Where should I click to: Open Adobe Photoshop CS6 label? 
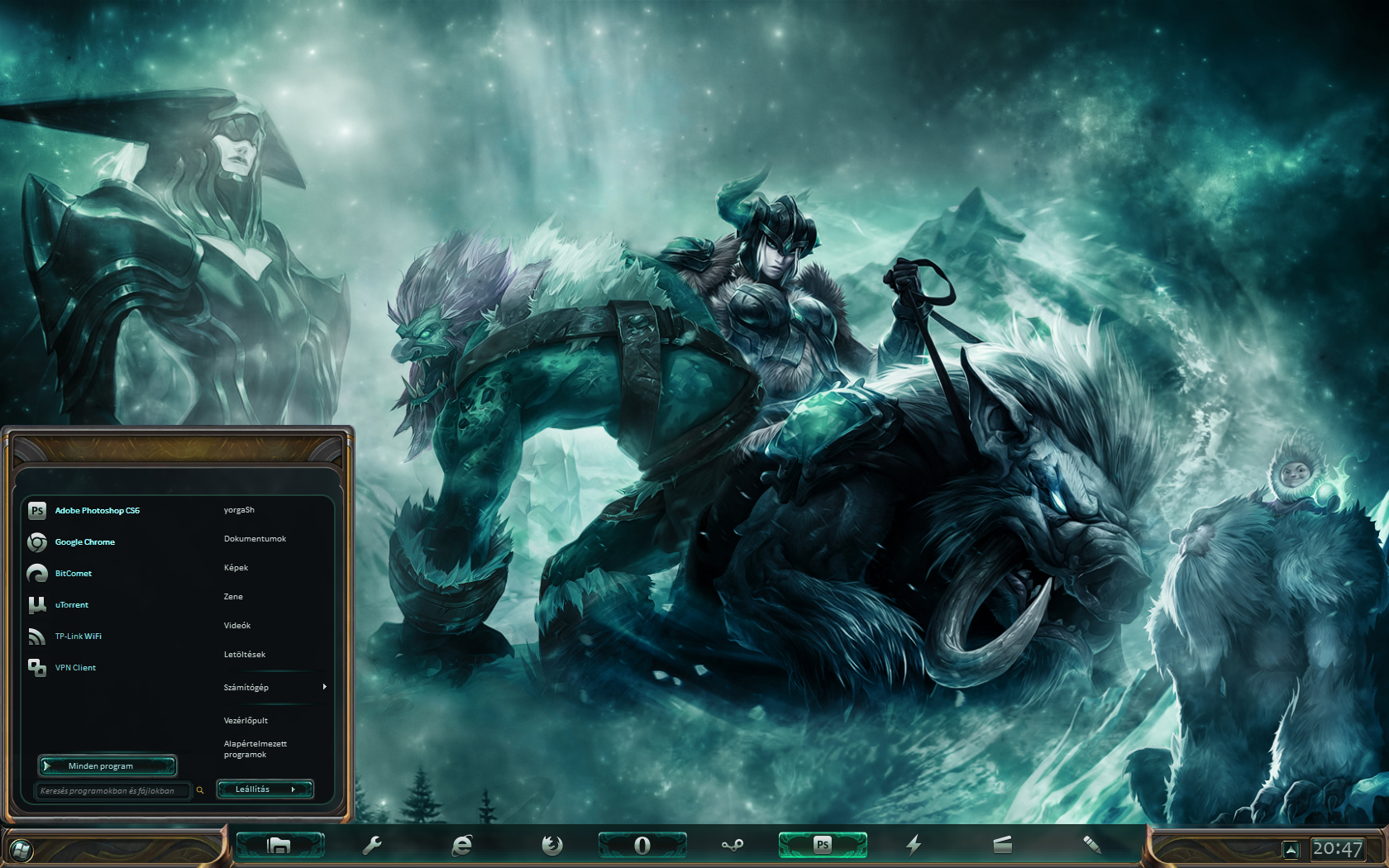pyautogui.click(x=98, y=511)
